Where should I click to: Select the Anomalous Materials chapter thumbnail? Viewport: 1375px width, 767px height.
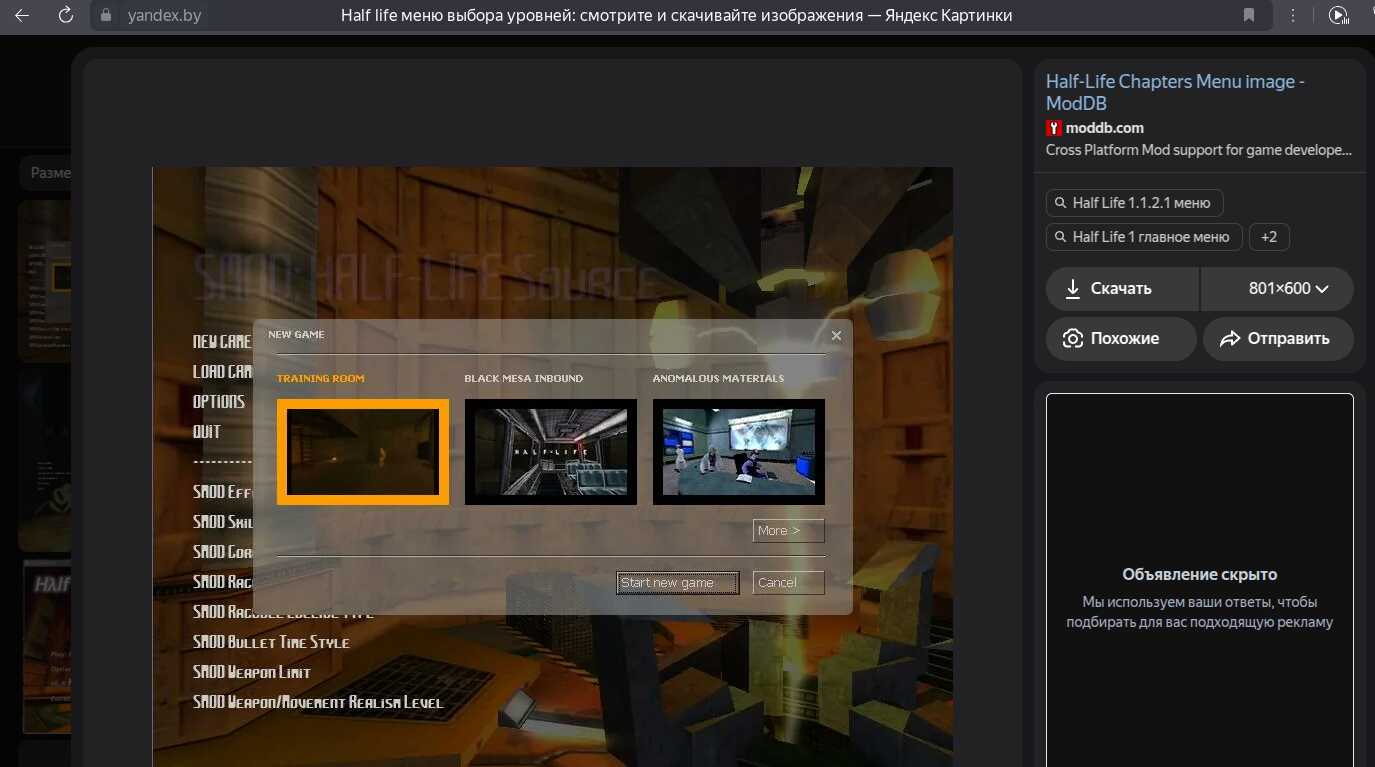[x=739, y=452]
